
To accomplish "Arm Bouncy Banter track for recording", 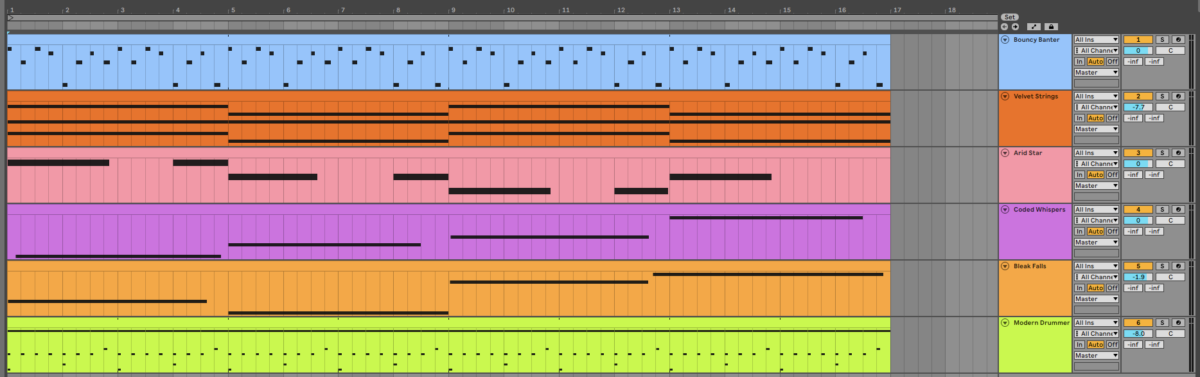I will [1178, 40].
